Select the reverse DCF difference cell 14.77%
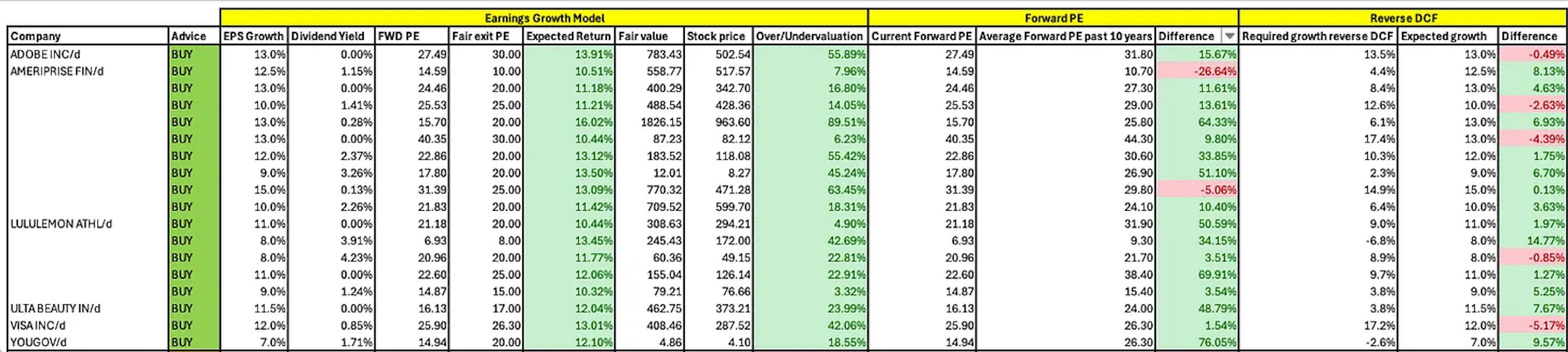 (x=1533, y=240)
